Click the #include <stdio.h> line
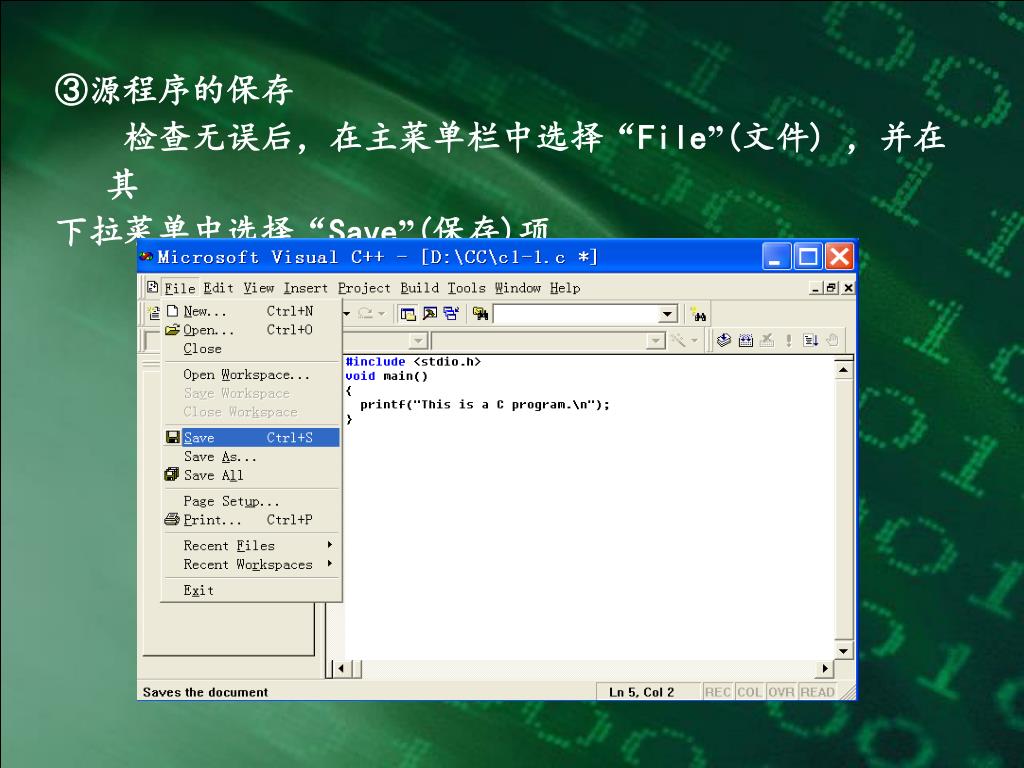The image size is (1024, 768). tap(413, 361)
